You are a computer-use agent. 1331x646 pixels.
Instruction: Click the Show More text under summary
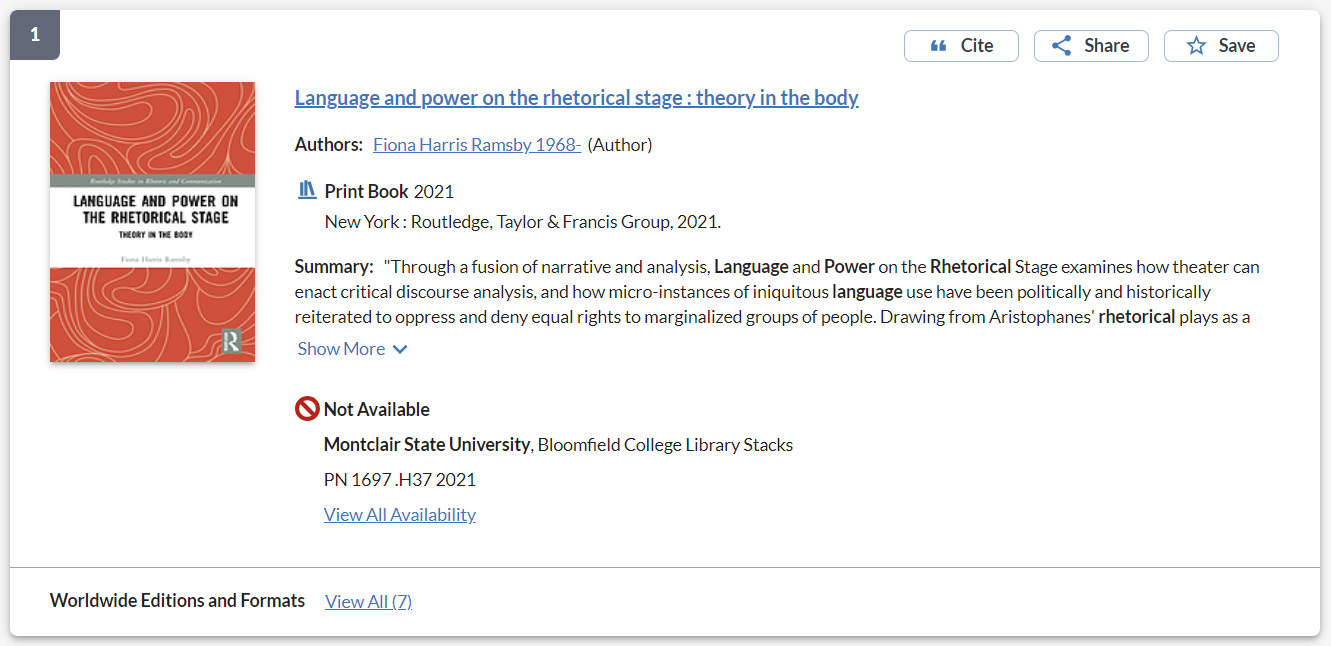pyautogui.click(x=341, y=349)
